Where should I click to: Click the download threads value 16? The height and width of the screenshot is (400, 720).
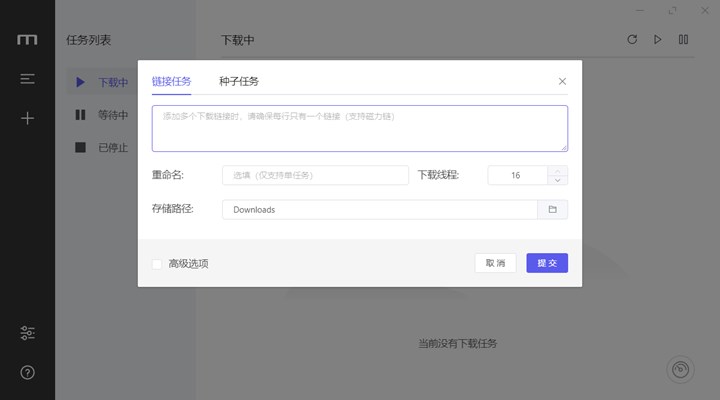point(518,175)
